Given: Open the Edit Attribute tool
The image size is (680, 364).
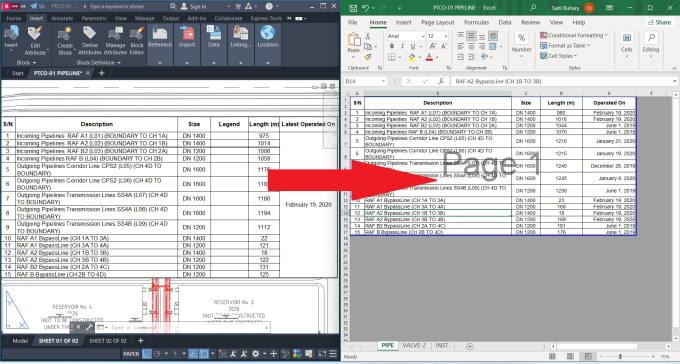Looking at the screenshot, I should click(35, 40).
